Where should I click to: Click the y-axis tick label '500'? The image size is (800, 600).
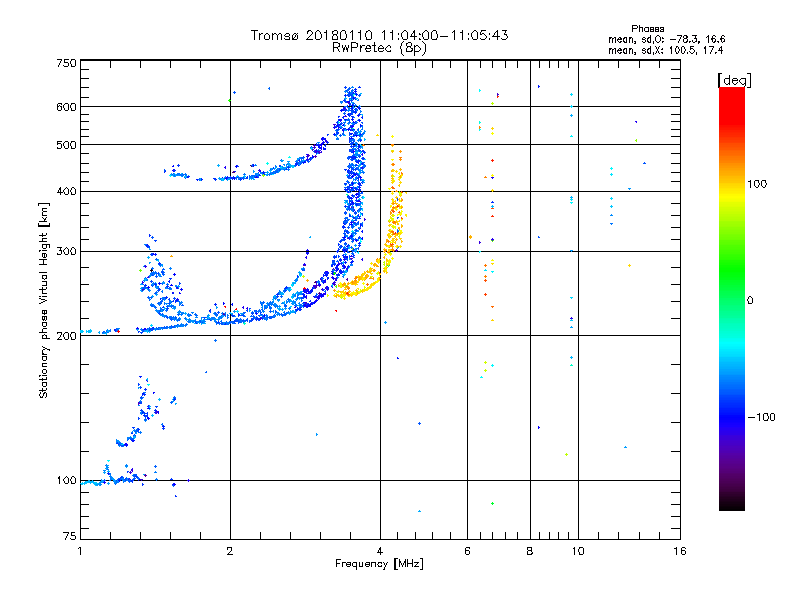66,145
